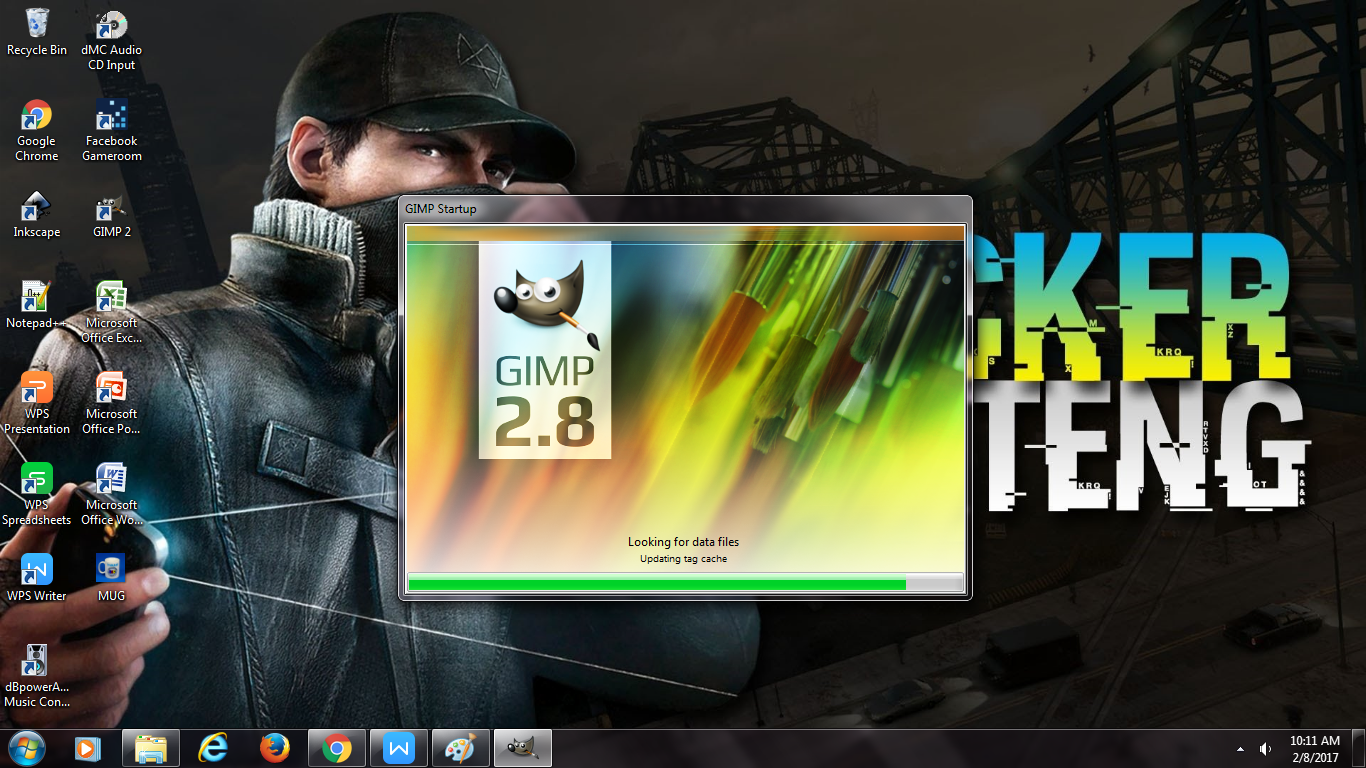Click the taskbar clock showing 10:11 AM
Screen dimensions: 1366x768
coord(1315,749)
